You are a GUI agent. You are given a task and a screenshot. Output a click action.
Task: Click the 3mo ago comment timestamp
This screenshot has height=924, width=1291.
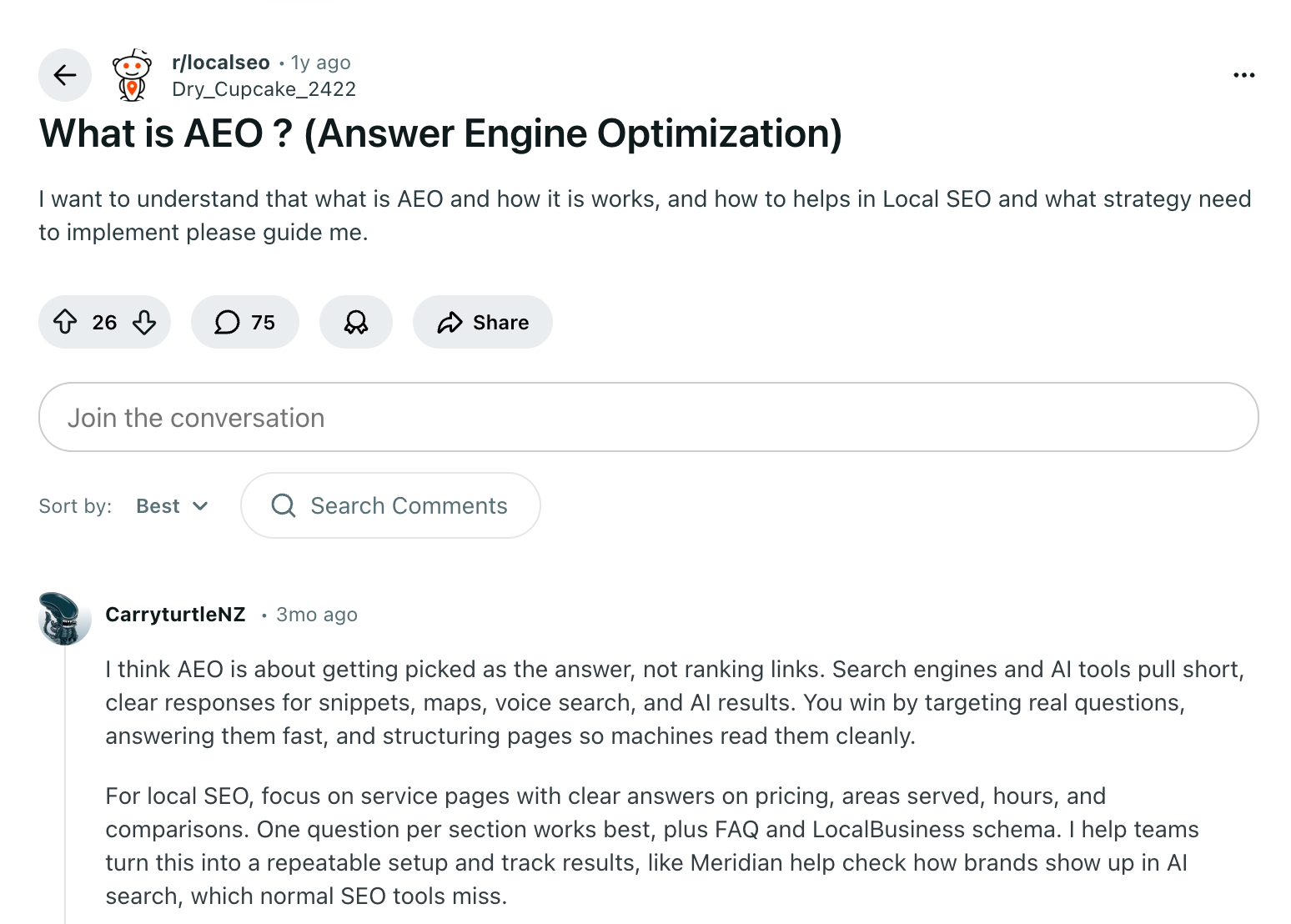pyautogui.click(x=317, y=615)
